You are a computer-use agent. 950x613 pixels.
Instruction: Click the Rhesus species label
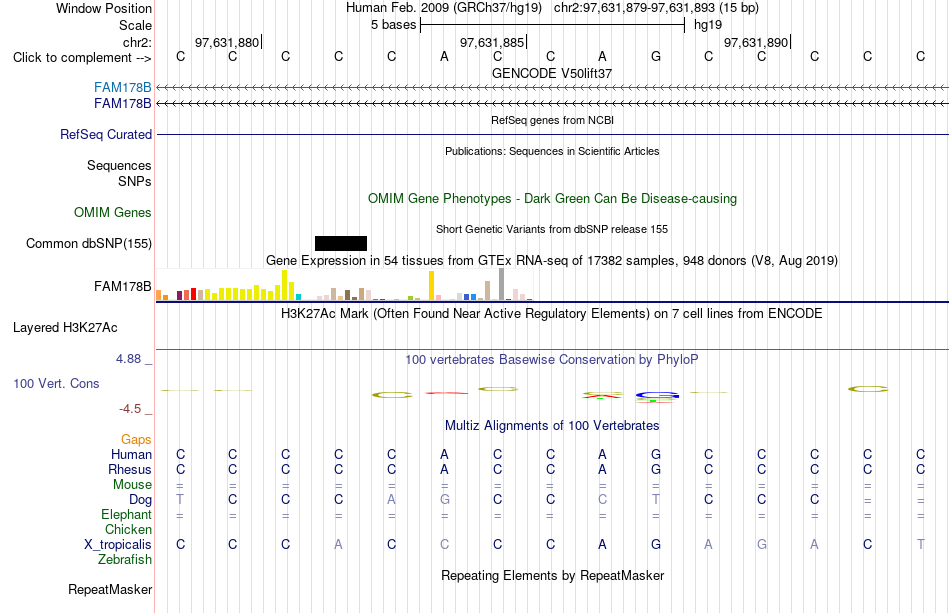pos(130,469)
